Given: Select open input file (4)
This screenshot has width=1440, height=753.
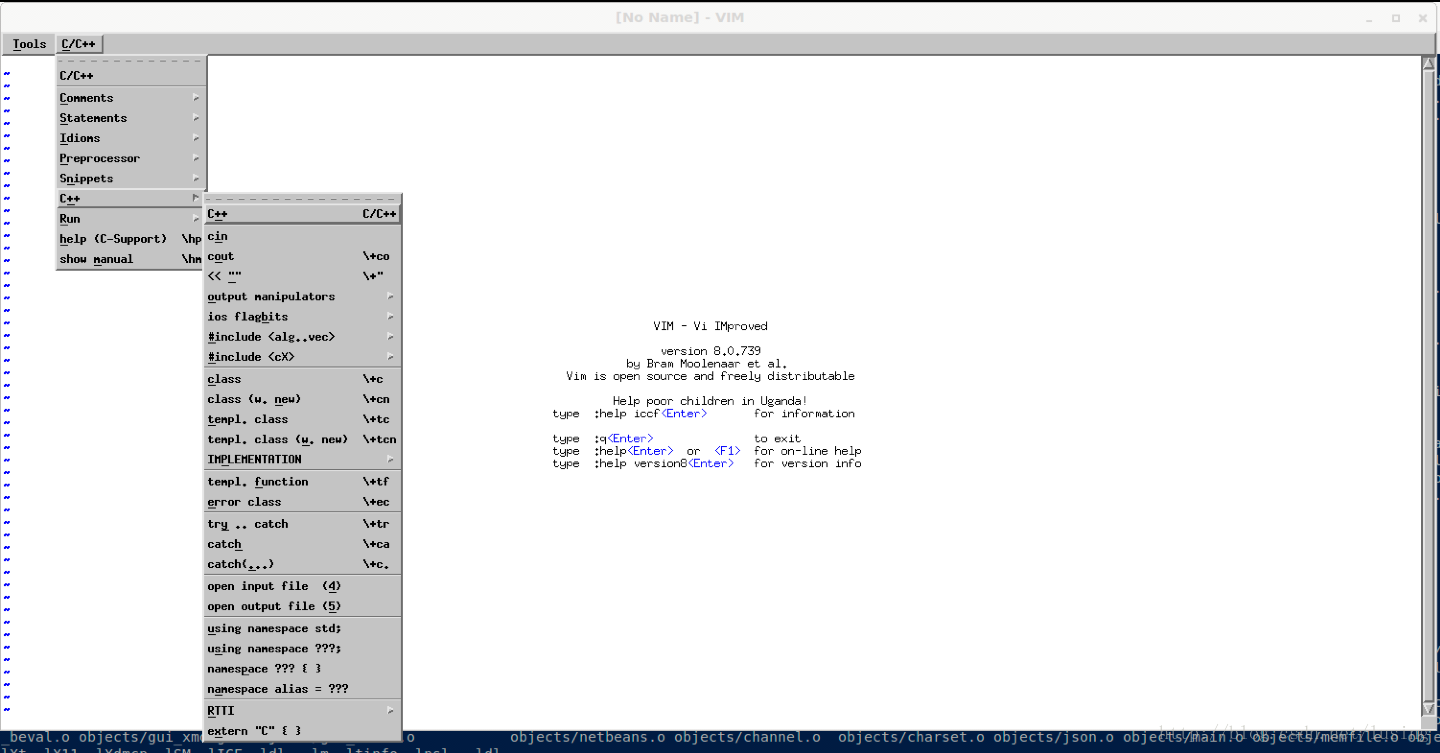Looking at the screenshot, I should (x=302, y=586).
